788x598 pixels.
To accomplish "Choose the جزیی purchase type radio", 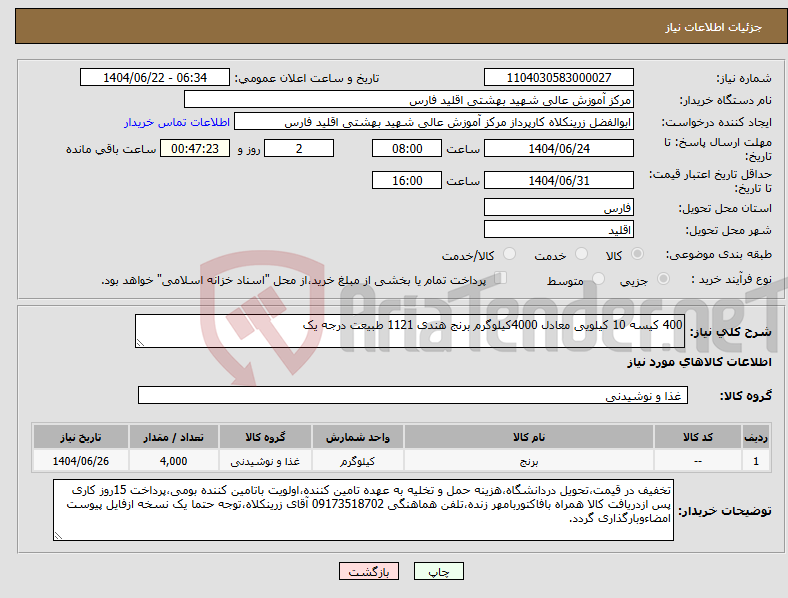I will point(663,278).
